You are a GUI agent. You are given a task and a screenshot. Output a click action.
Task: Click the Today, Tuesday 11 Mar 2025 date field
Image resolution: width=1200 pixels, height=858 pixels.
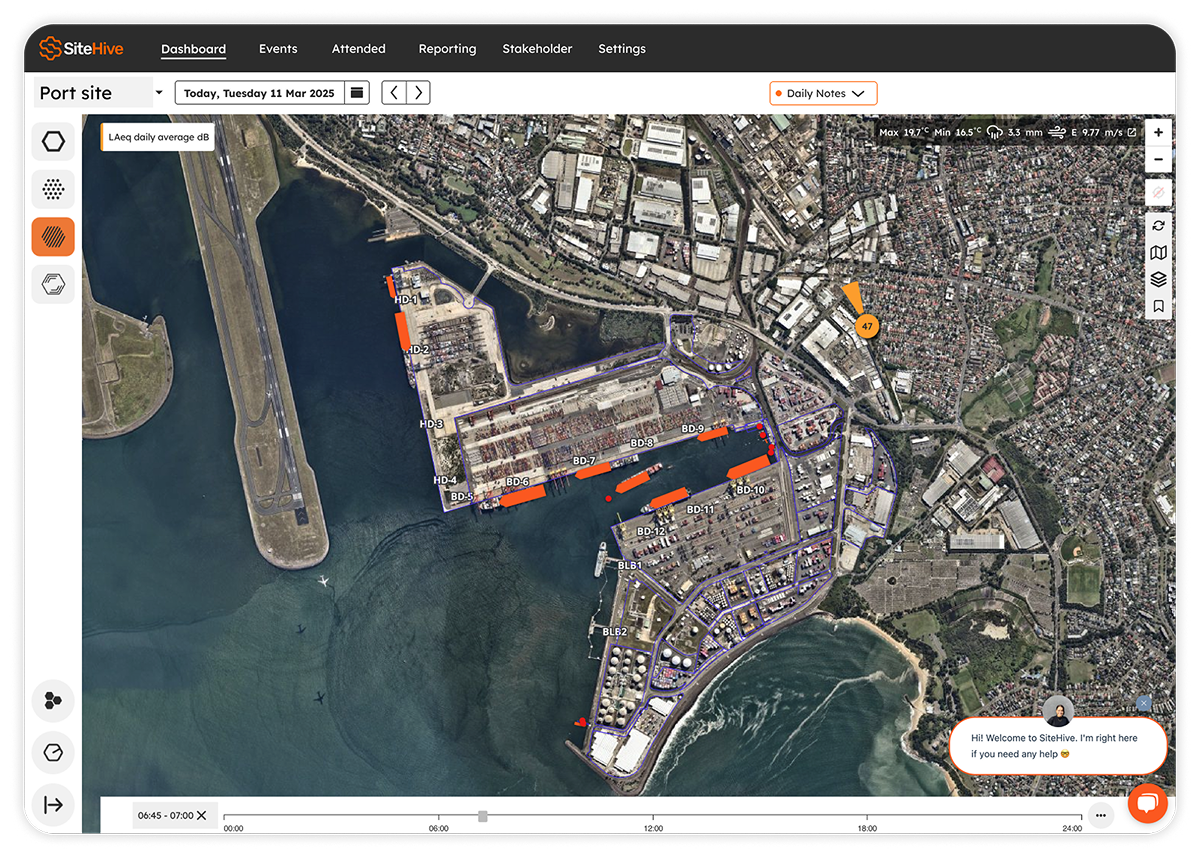260,93
